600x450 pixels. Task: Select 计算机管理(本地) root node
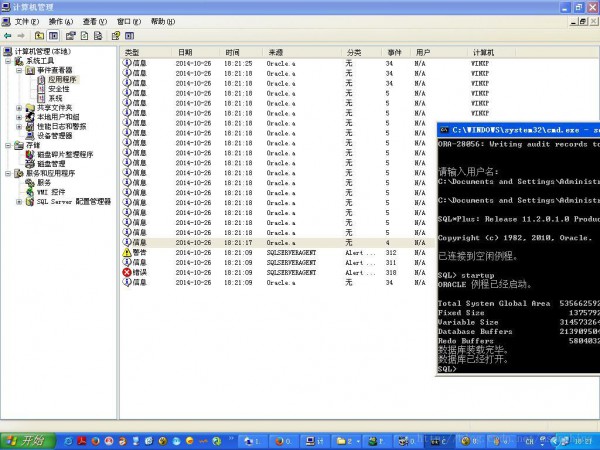click(x=42, y=51)
